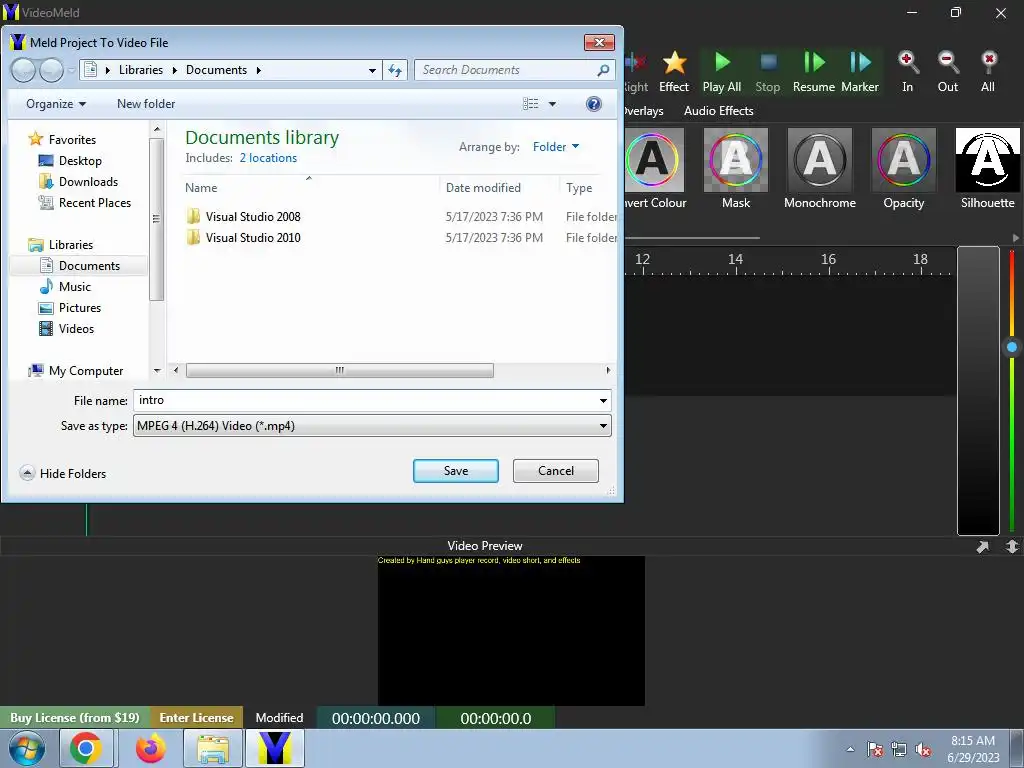1024x768 pixels.
Task: Open the 2 locations link
Action: [268, 158]
